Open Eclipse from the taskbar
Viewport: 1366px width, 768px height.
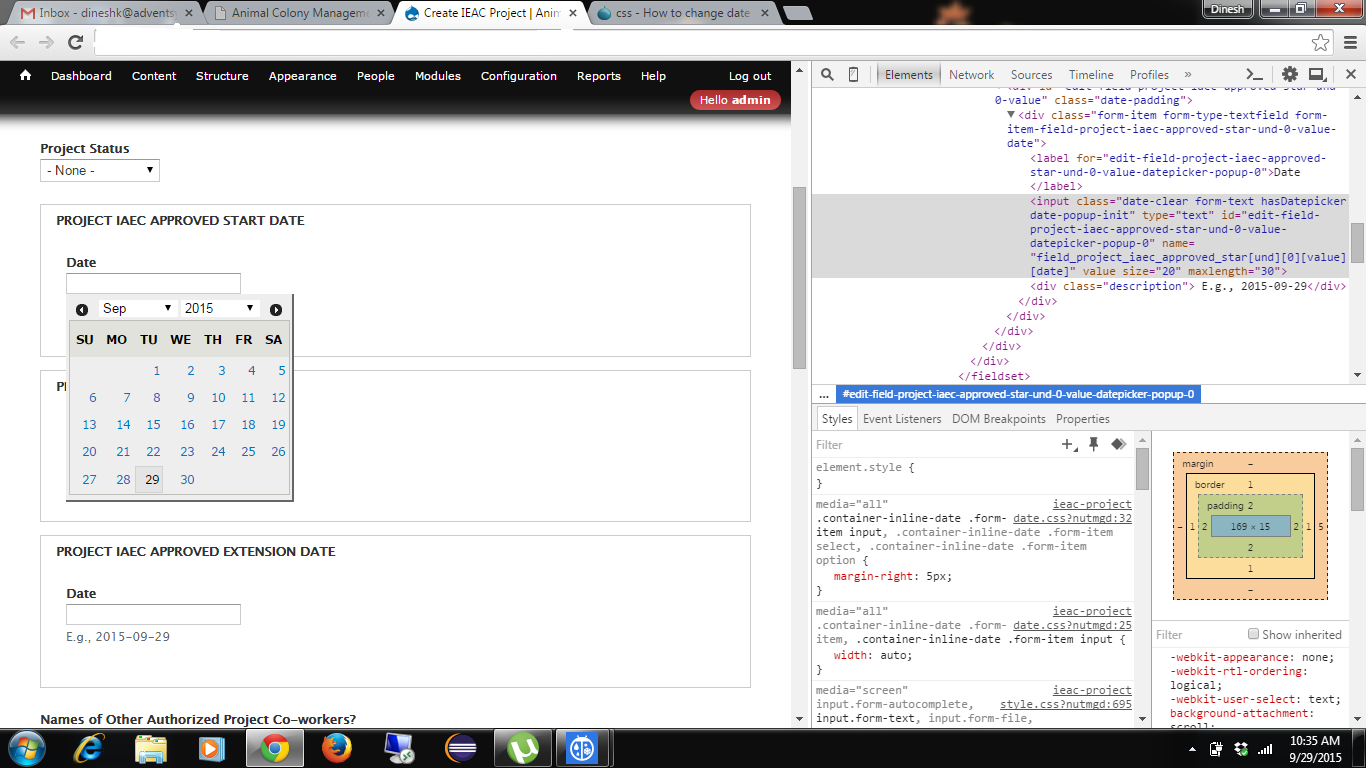(x=460, y=748)
